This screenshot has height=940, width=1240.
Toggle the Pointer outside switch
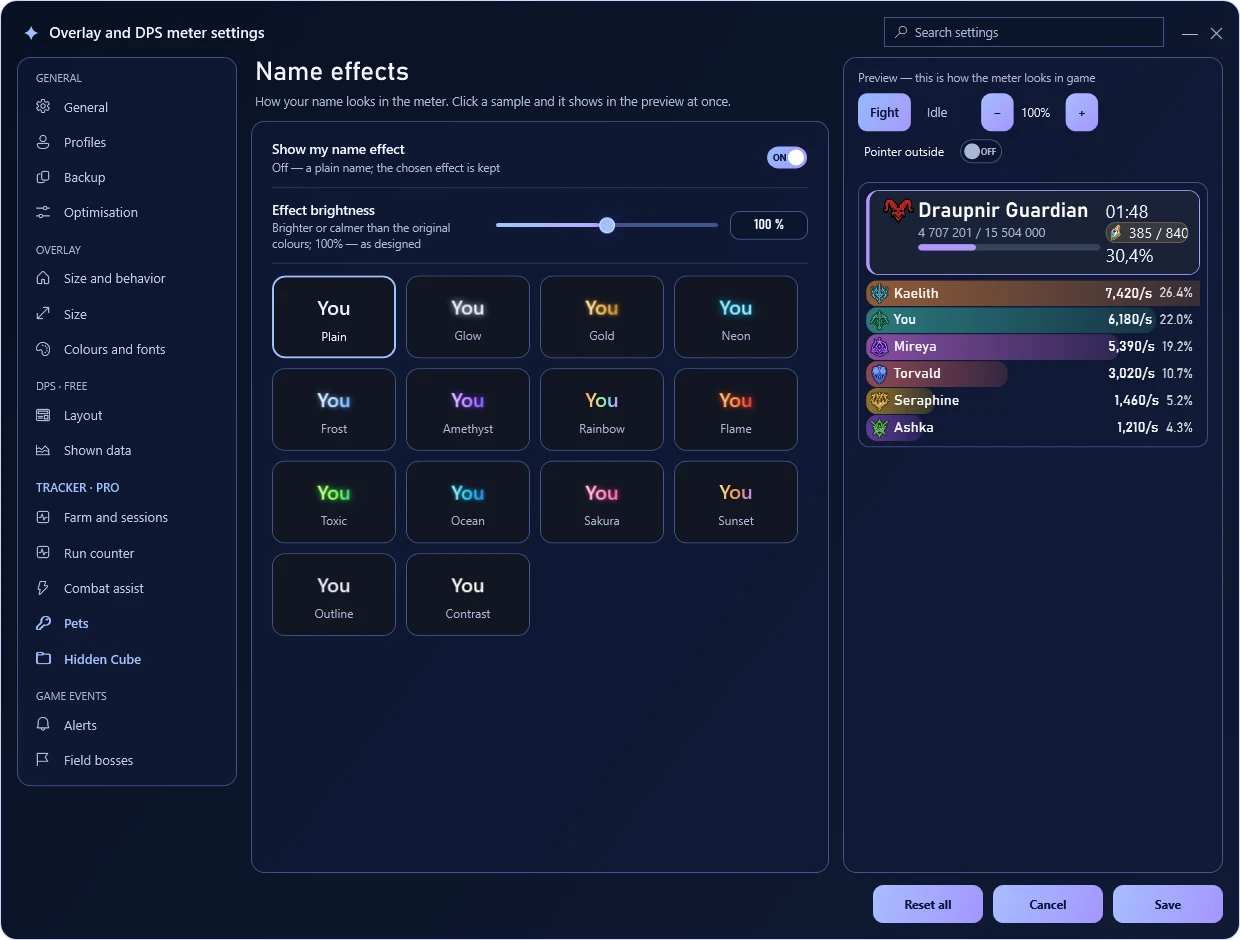click(980, 152)
